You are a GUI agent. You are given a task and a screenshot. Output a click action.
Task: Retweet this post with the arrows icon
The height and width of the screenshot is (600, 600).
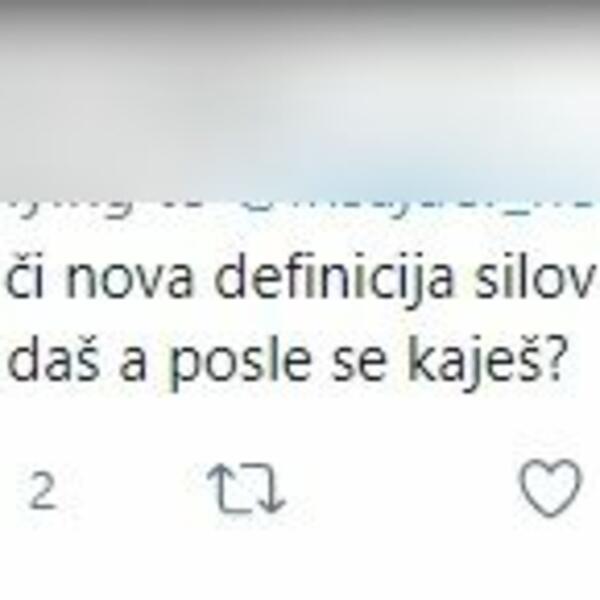(246, 488)
